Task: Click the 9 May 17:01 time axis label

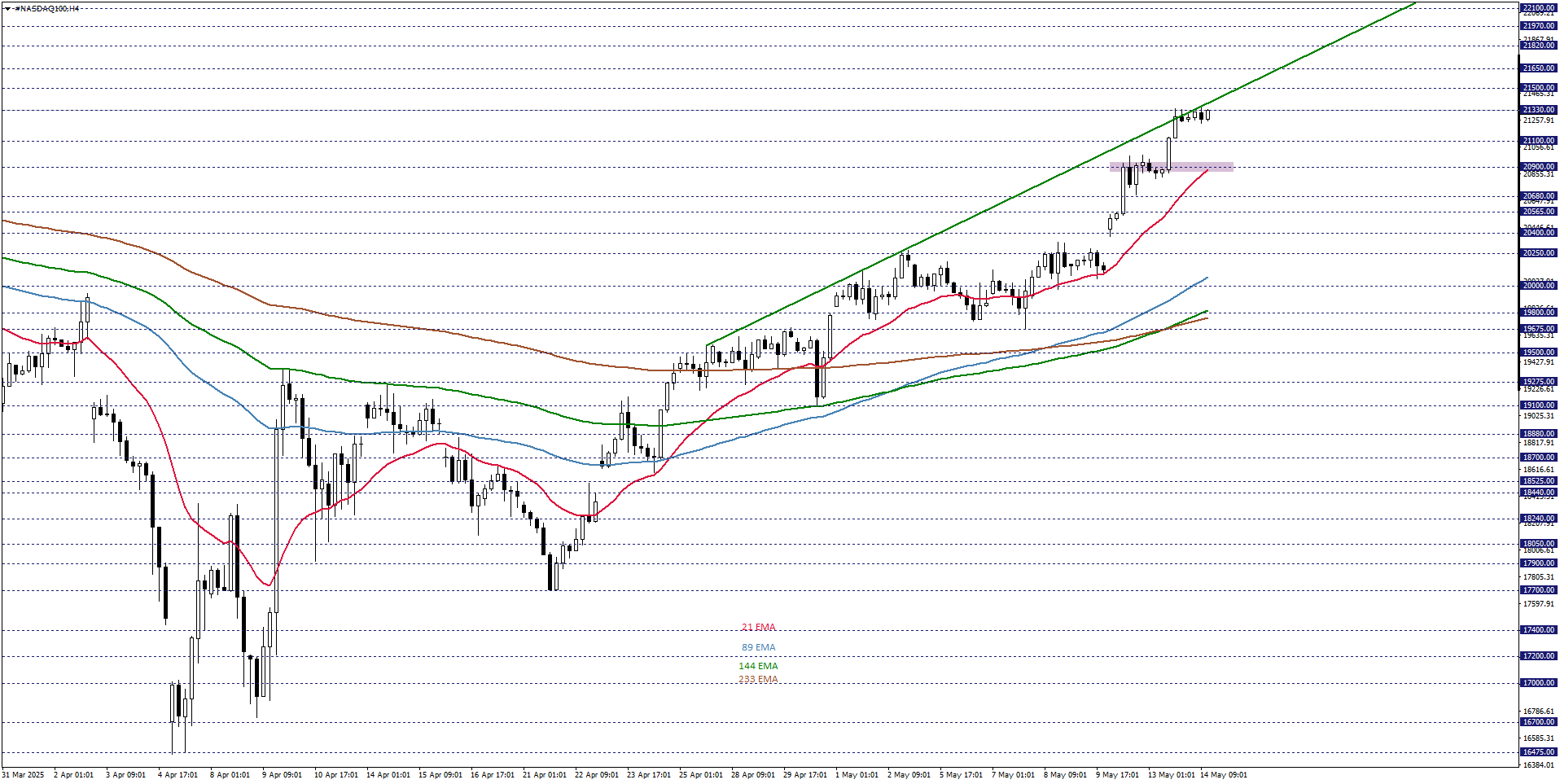Action: point(1117,775)
